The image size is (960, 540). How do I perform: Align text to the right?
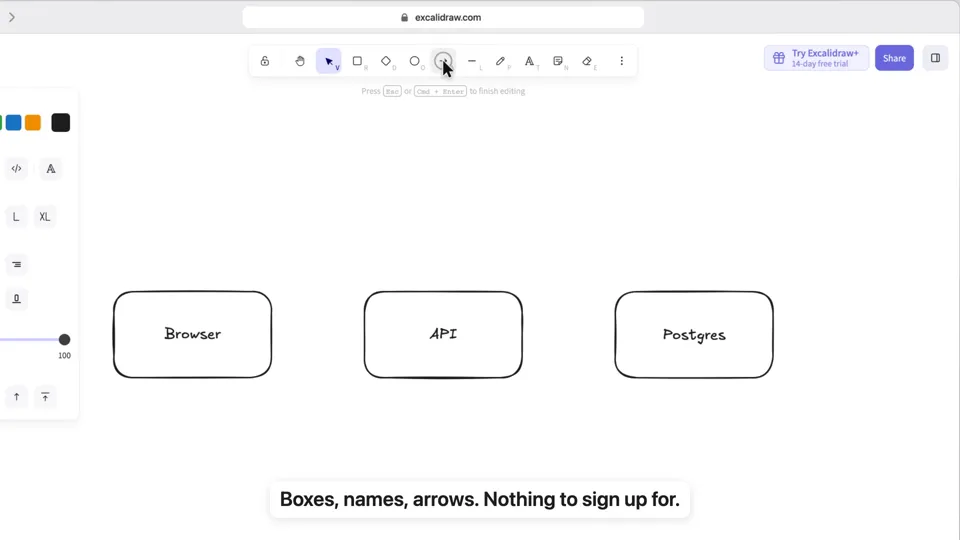tap(17, 264)
